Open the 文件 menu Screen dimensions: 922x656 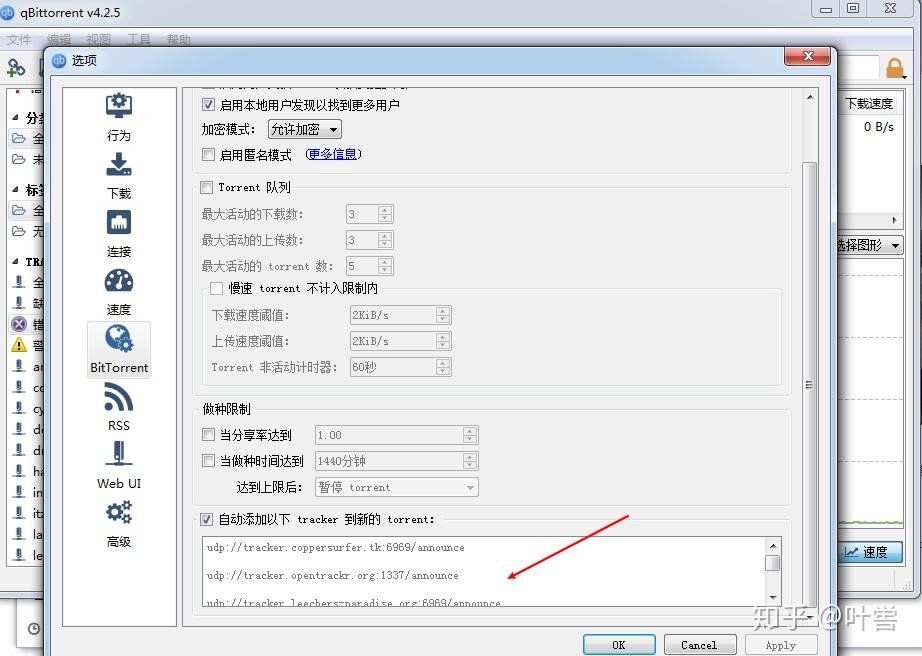pos(19,39)
